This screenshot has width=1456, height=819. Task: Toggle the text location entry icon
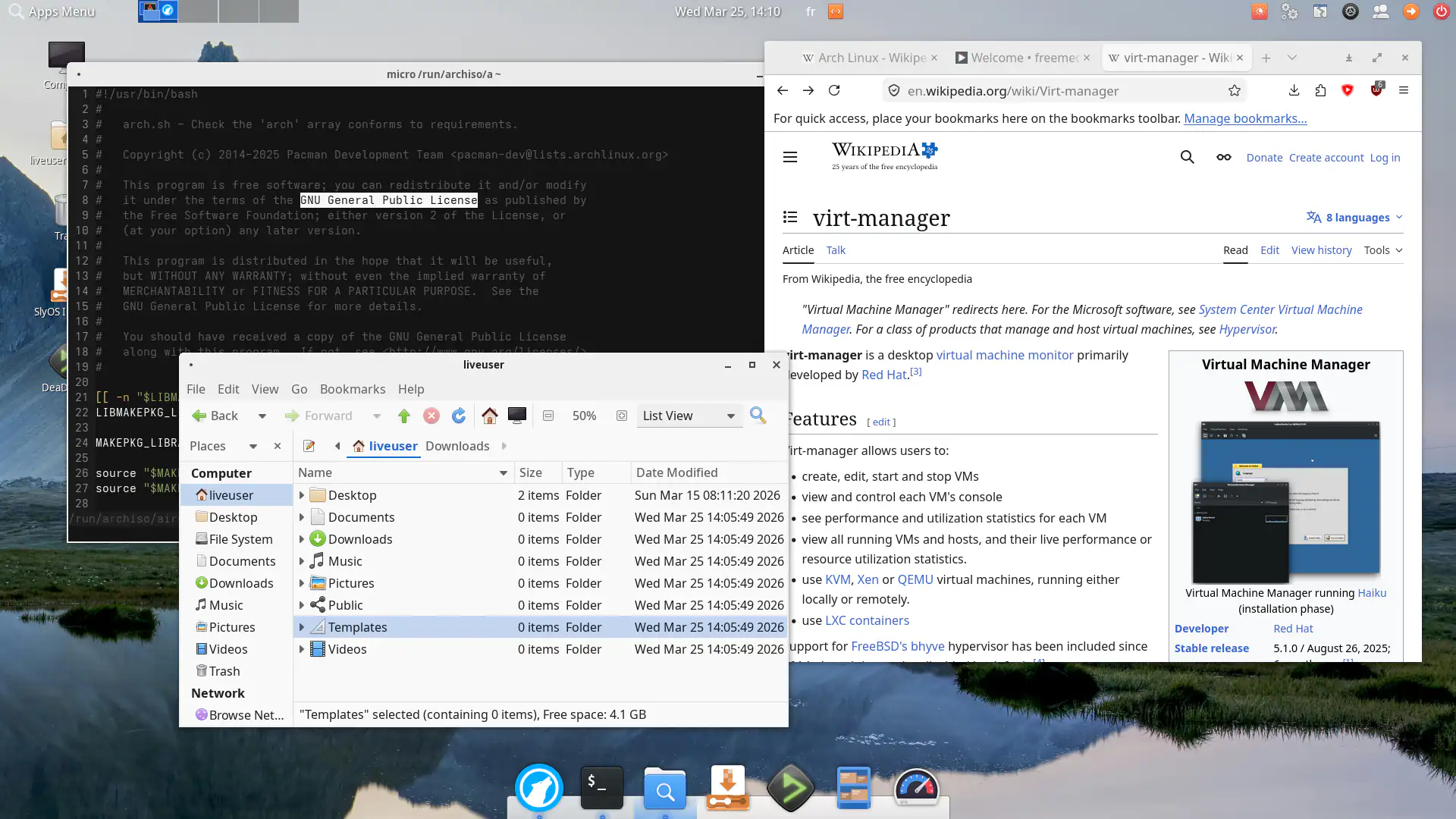tap(309, 446)
